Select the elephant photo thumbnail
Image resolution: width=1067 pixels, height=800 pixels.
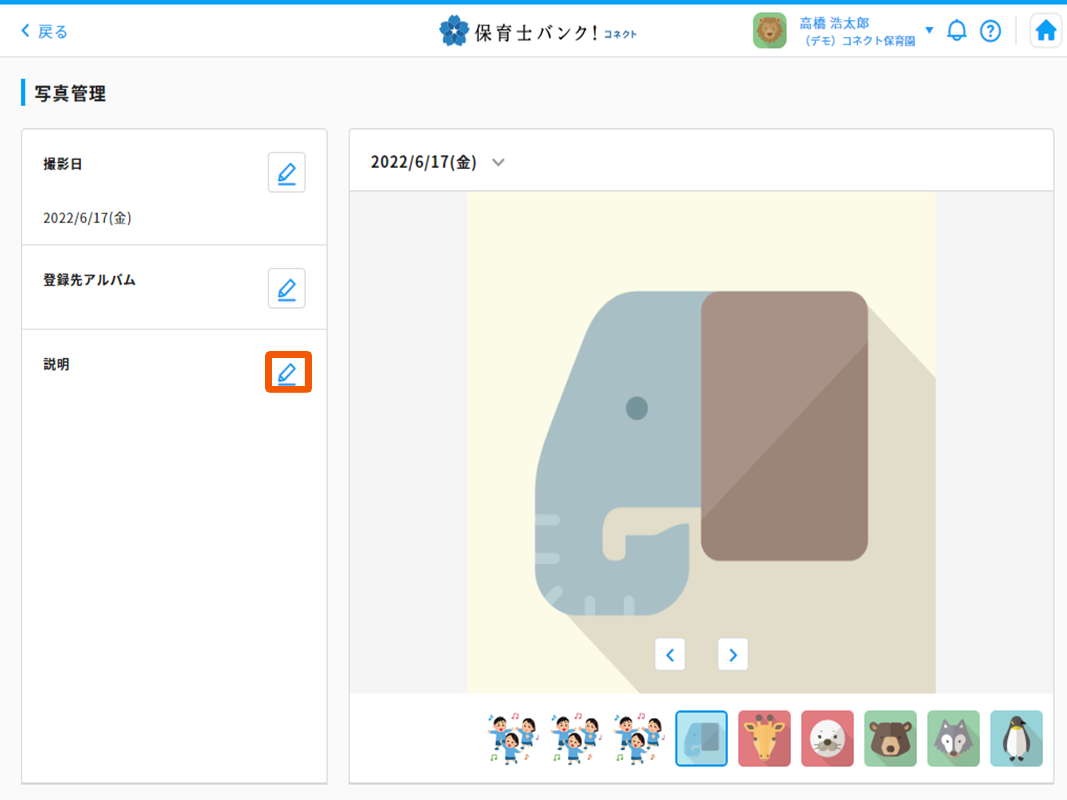click(701, 738)
